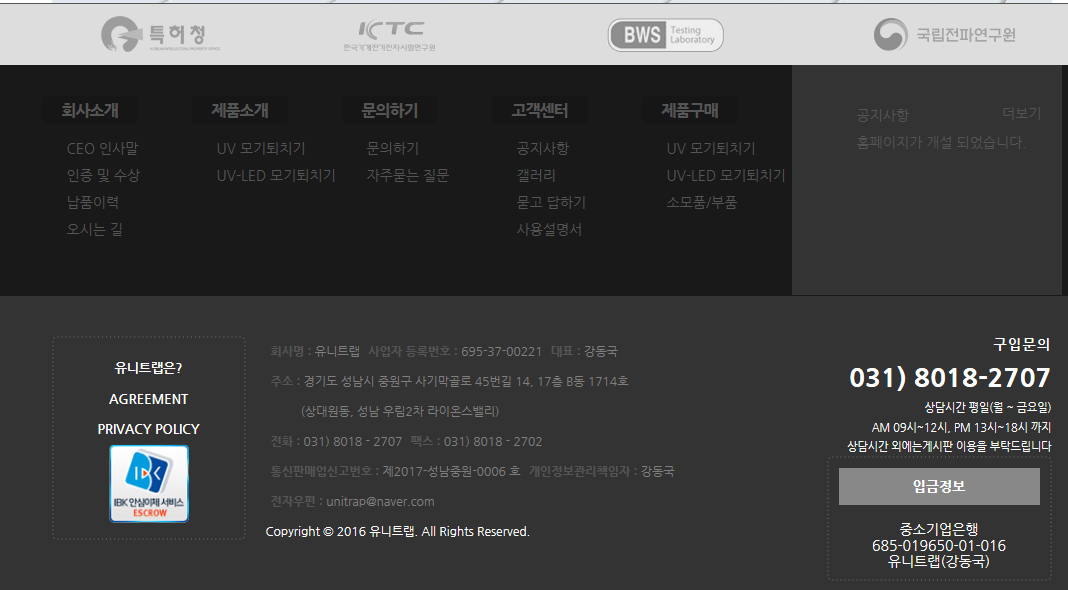
Task: Click the 특허청 logo in banner
Action: 160,35
